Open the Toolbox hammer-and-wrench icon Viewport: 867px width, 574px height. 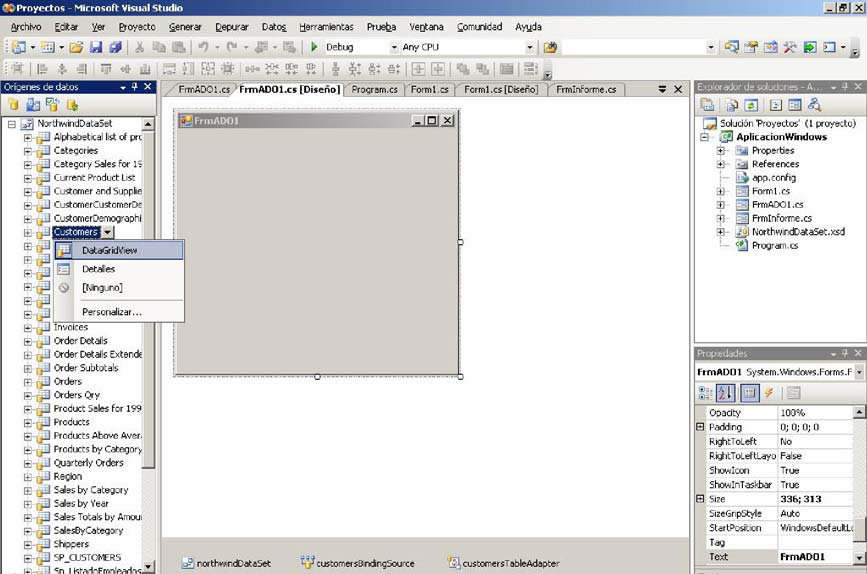[x=790, y=48]
